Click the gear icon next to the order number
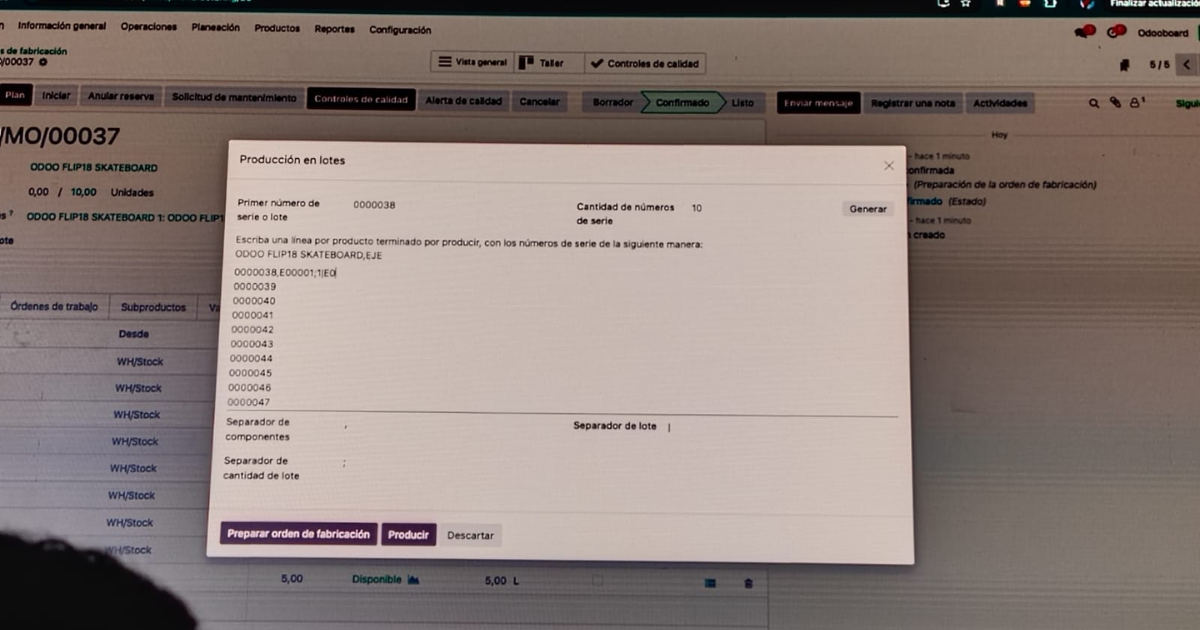Image resolution: width=1200 pixels, height=630 pixels. 42,62
